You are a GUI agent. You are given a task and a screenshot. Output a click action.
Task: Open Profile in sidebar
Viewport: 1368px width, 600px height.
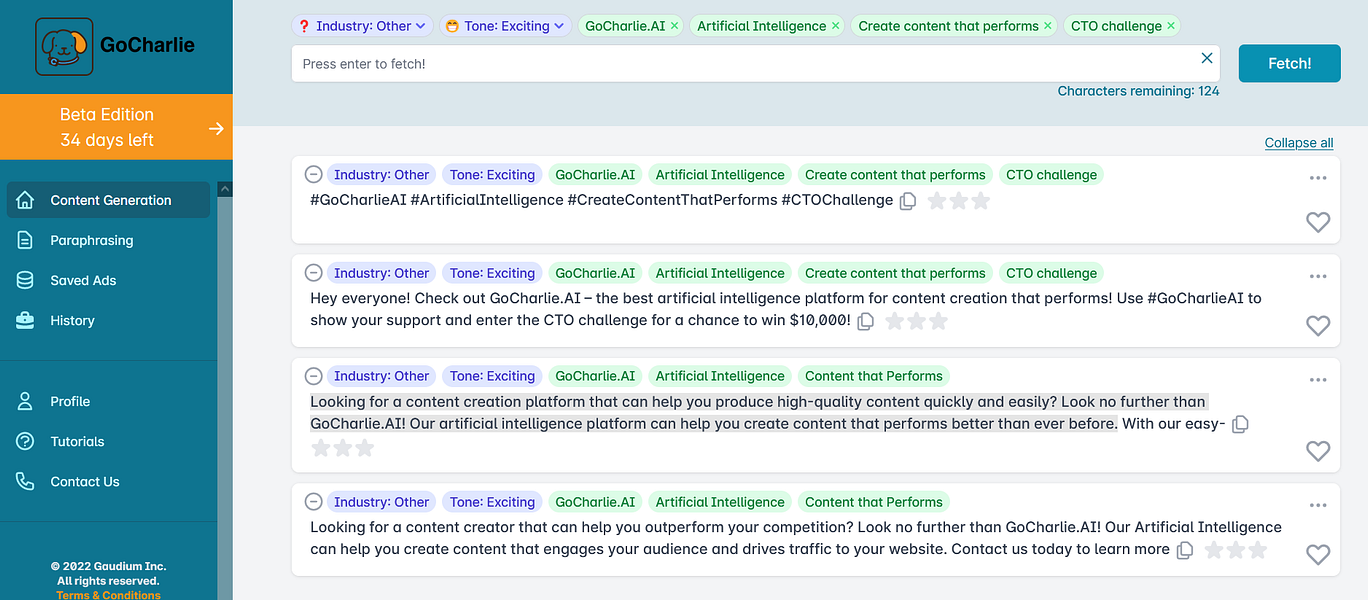click(70, 401)
